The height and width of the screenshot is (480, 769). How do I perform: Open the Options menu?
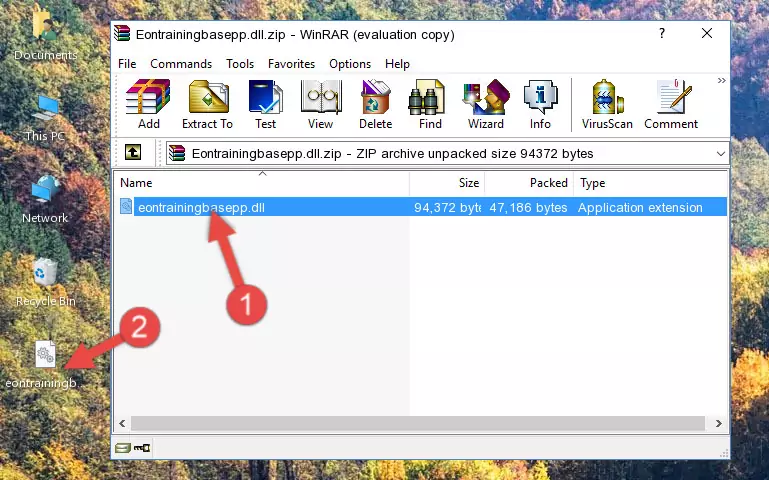[350, 64]
